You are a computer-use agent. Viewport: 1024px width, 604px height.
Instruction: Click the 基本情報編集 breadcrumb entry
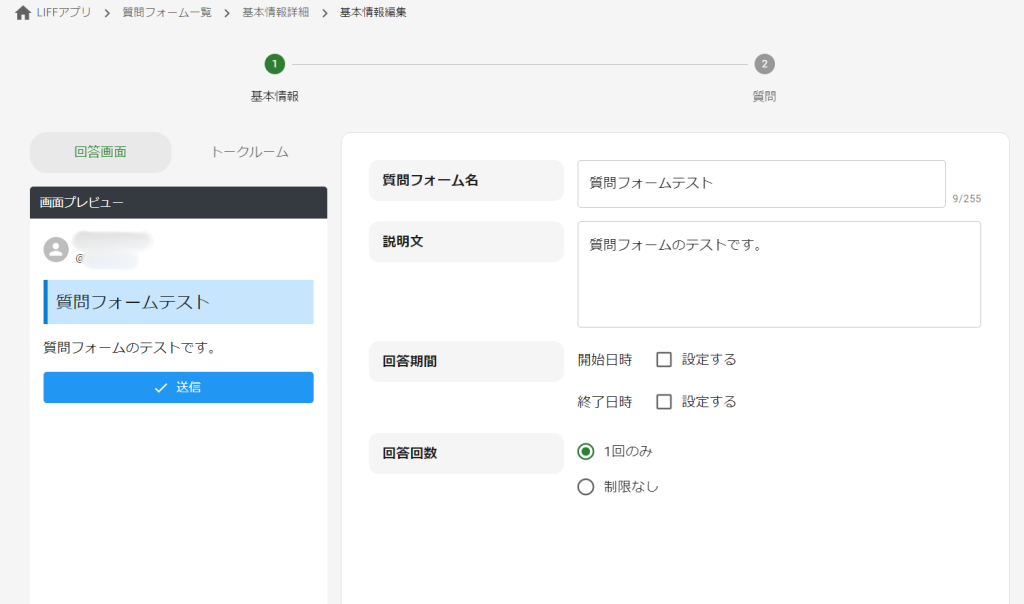[x=374, y=14]
